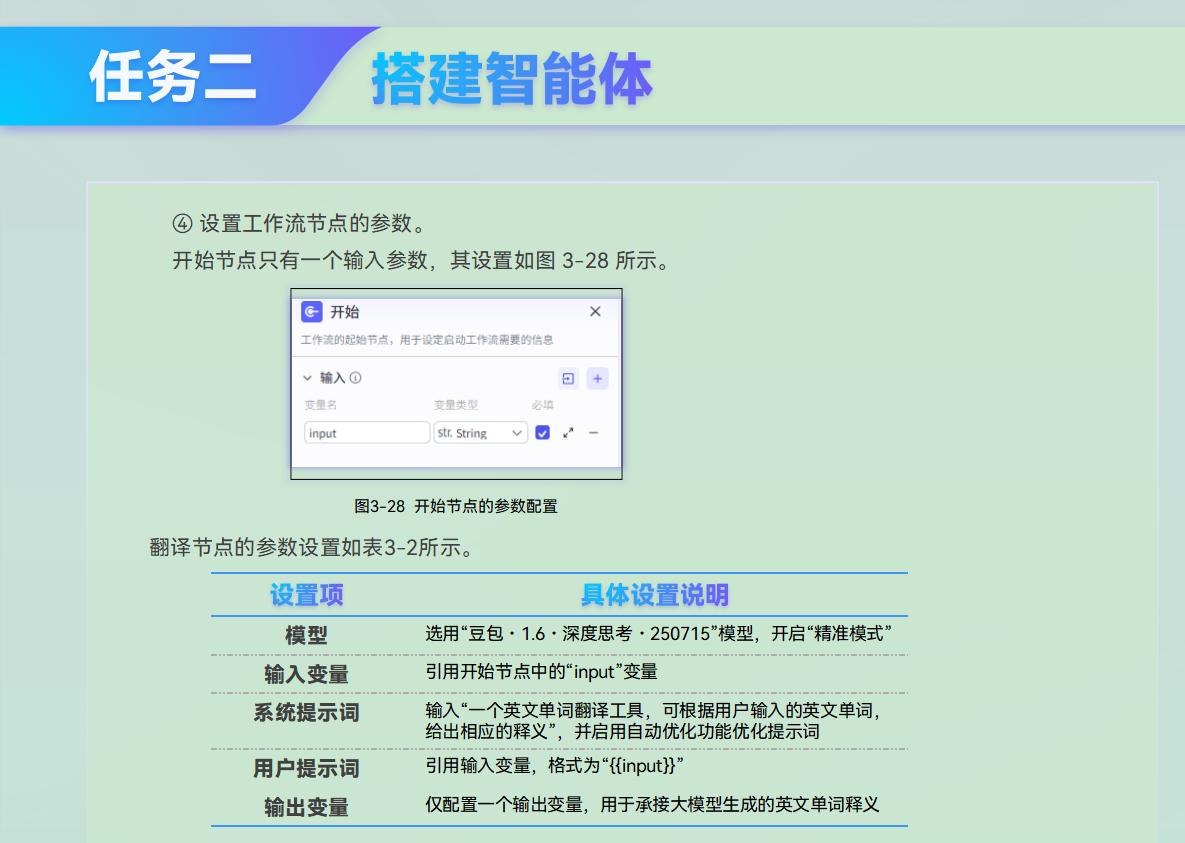
Task: Toggle the 必填 required checkbox
Action: 543,432
